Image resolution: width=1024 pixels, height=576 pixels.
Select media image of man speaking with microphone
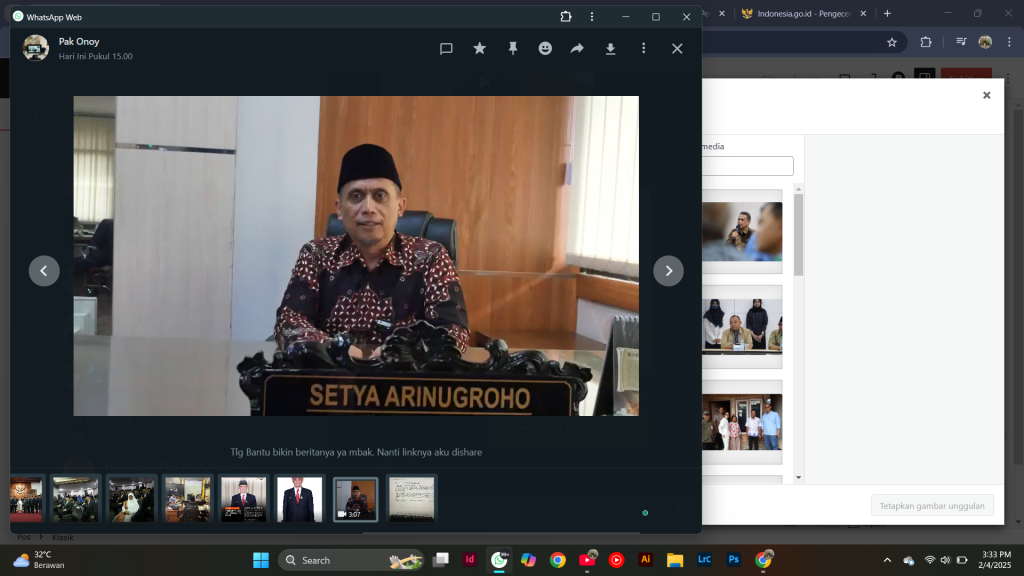pyautogui.click(x=743, y=231)
